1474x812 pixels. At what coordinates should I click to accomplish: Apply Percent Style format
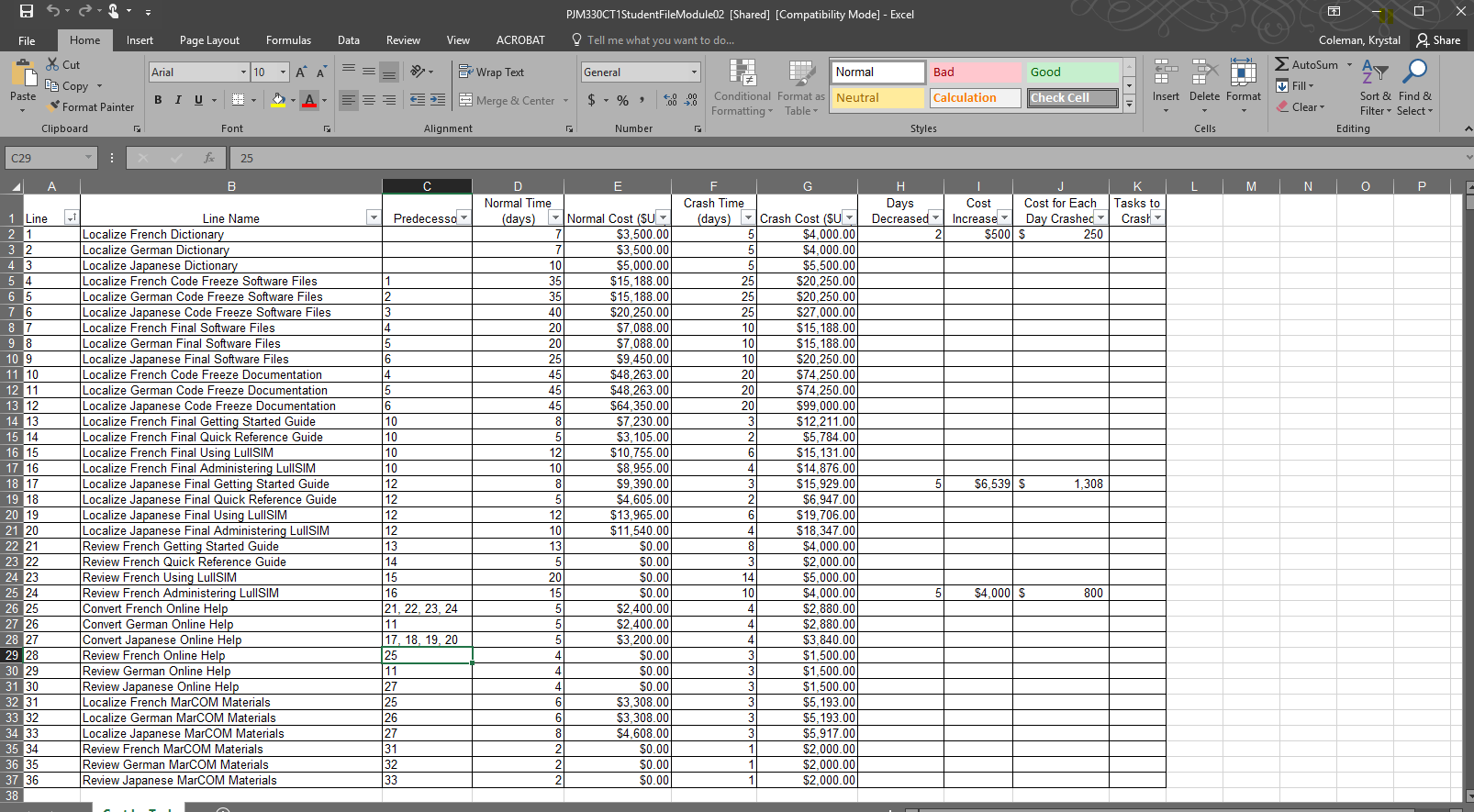click(622, 100)
